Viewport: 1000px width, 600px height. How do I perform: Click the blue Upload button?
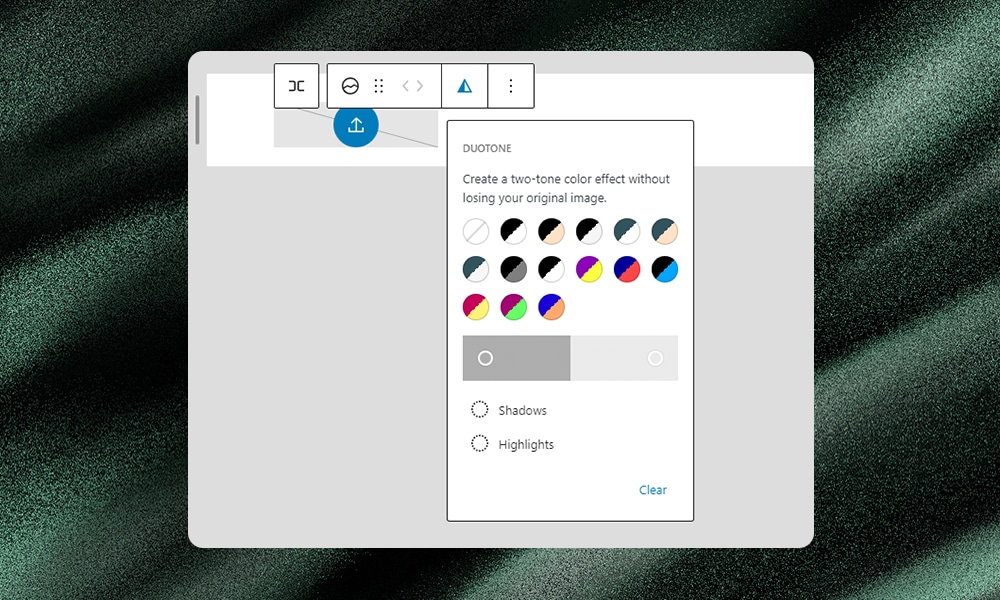(356, 125)
